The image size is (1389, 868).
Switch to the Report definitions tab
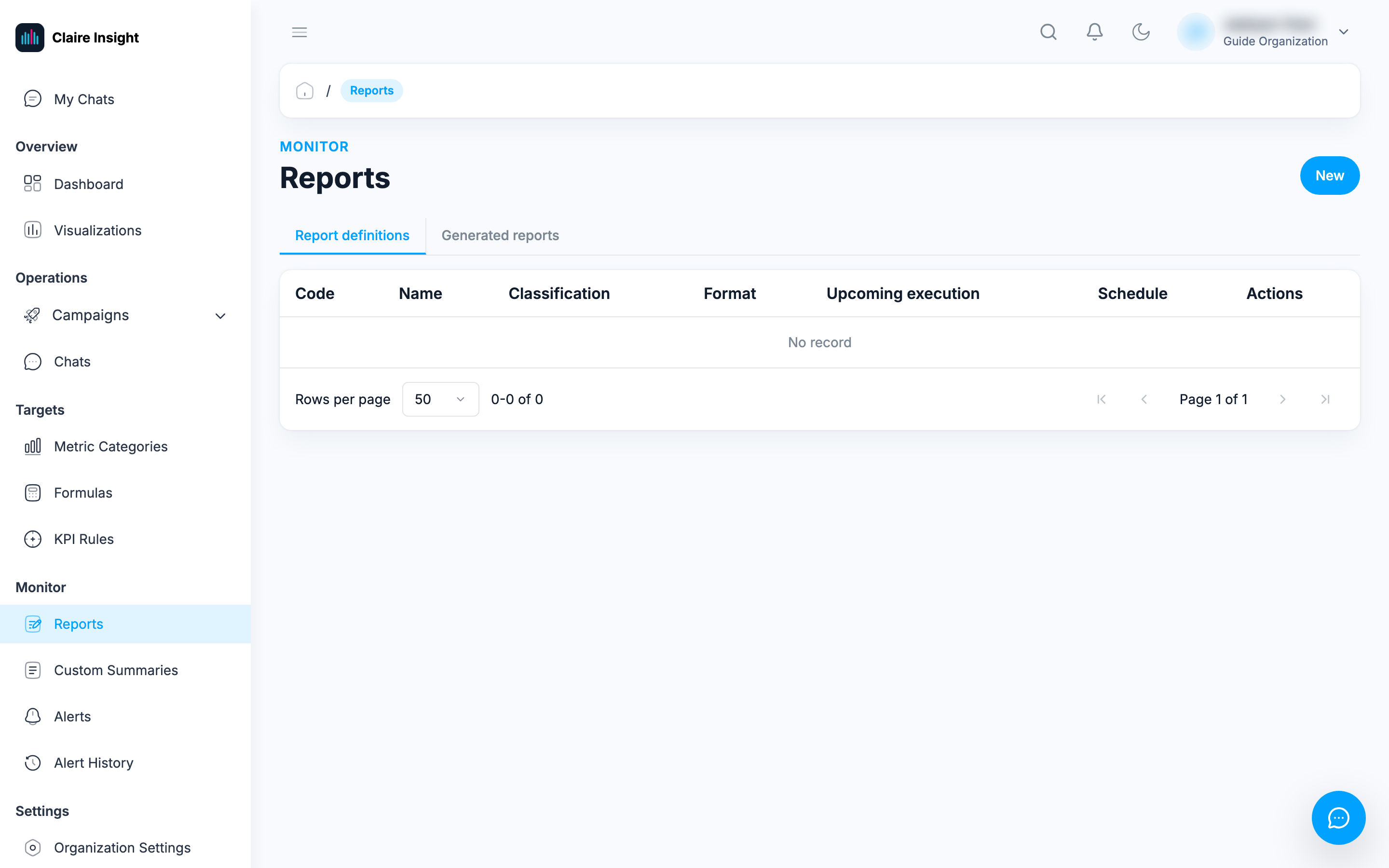[352, 235]
